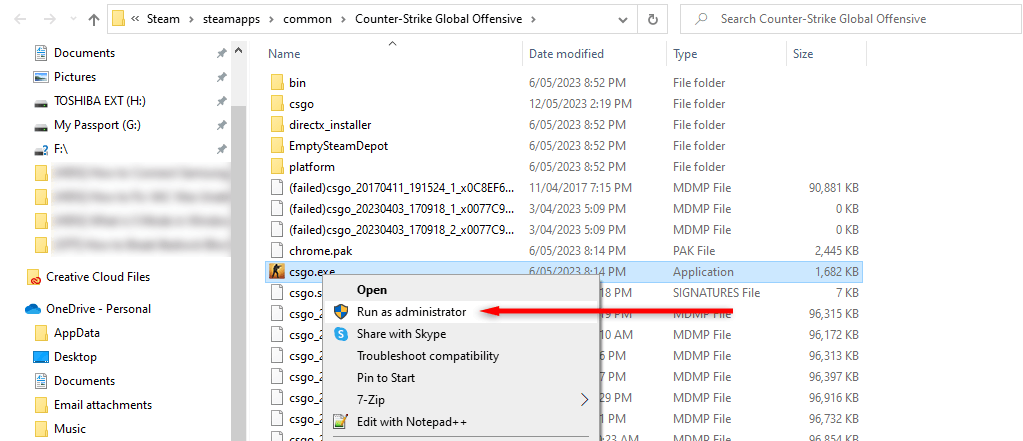Select the EmptySteamDepot folder
The height and width of the screenshot is (441, 1023).
point(338,146)
